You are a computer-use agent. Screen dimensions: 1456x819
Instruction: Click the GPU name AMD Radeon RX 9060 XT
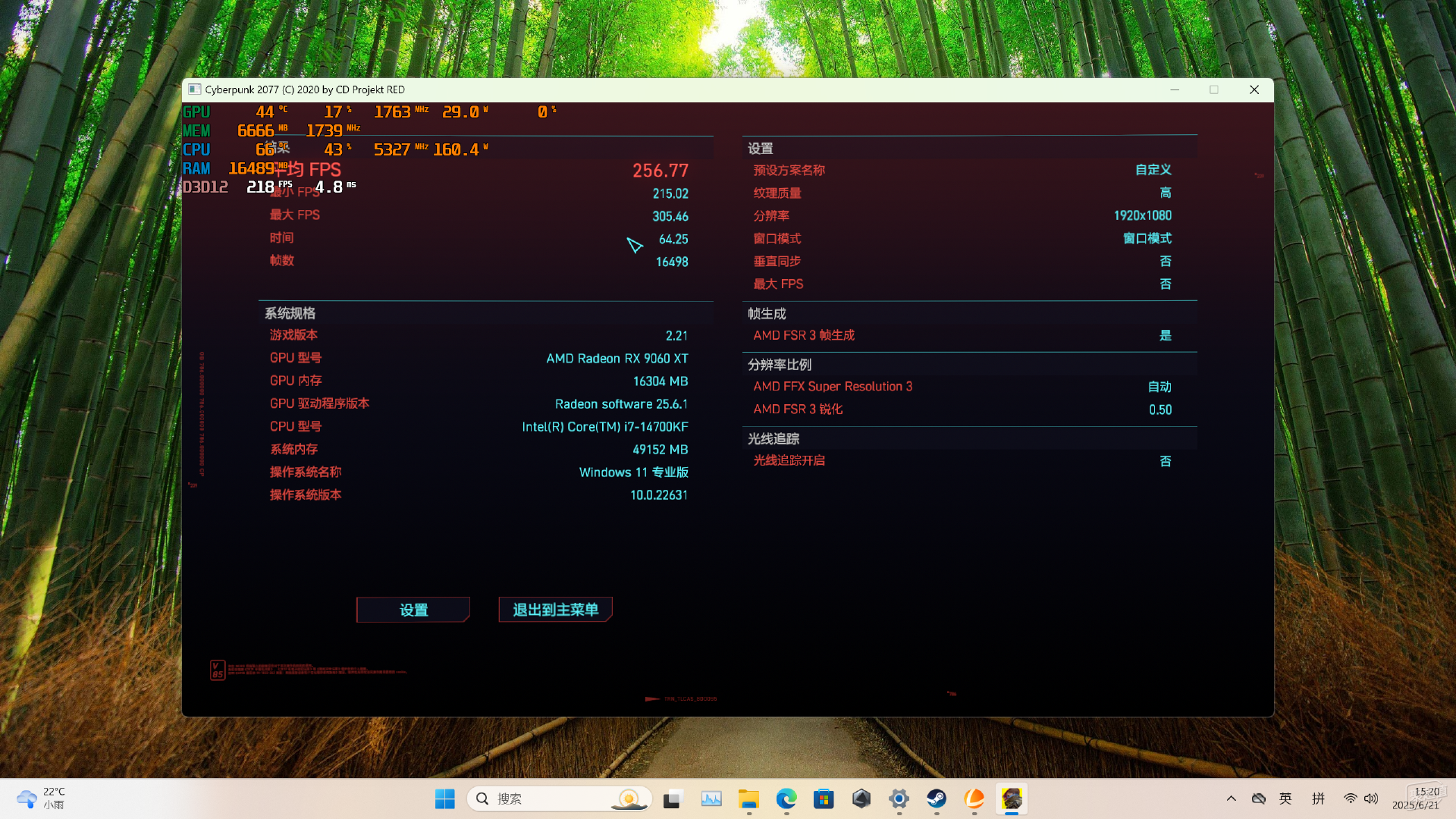pos(617,359)
